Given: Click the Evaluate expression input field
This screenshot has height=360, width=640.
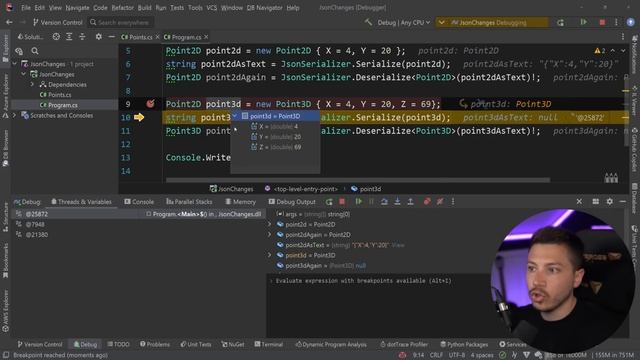Looking at the screenshot, I should click(363, 281).
